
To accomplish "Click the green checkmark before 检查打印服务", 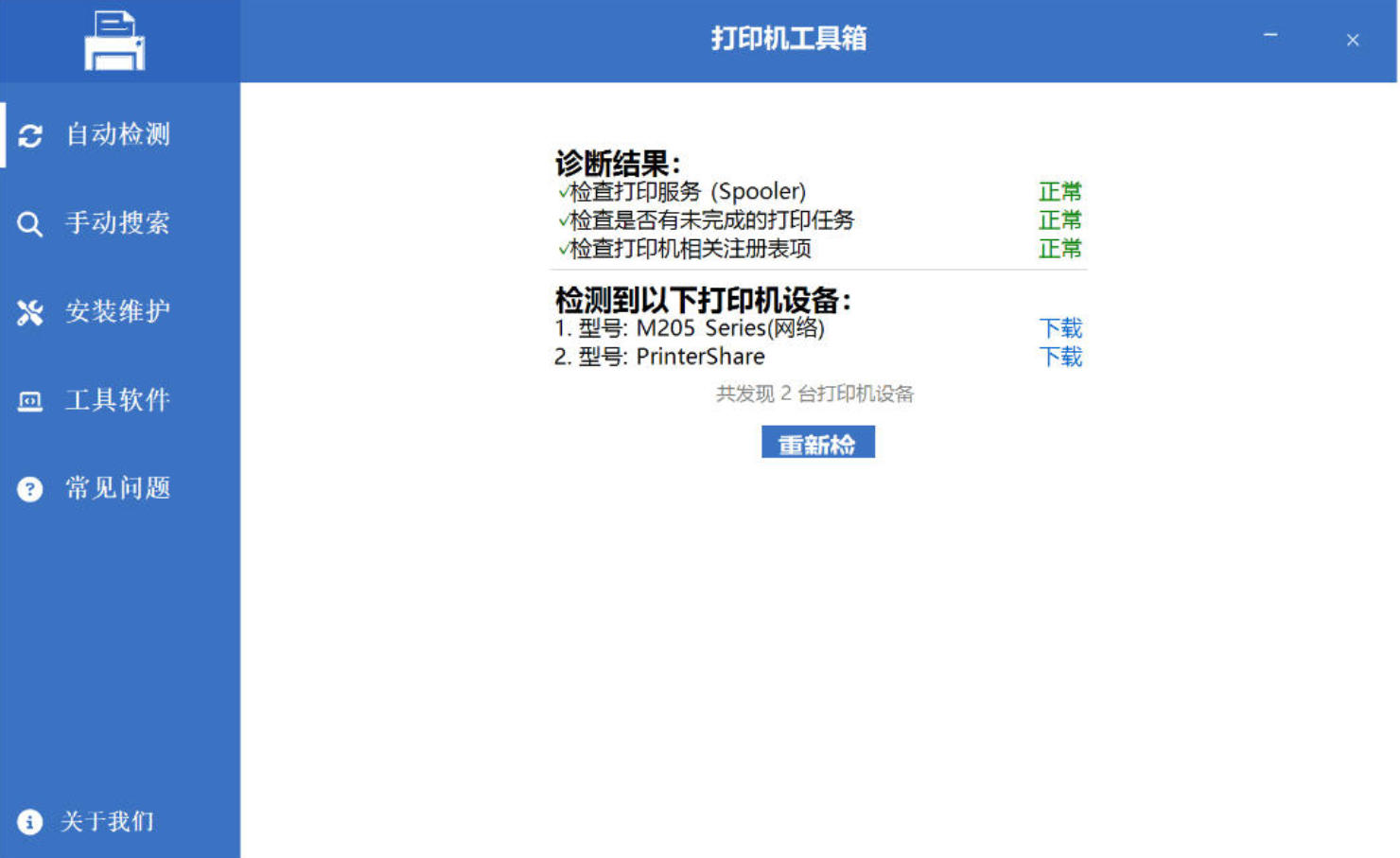I will tap(562, 192).
